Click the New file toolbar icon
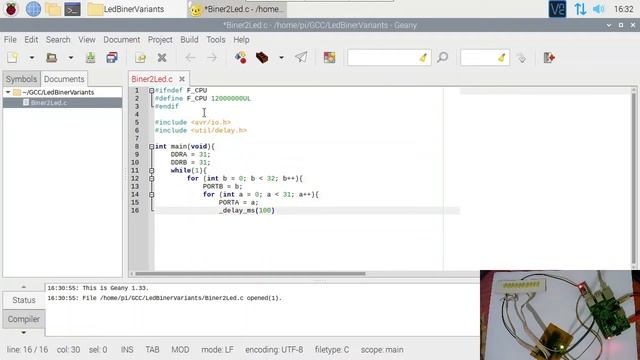The width and height of the screenshot is (640, 360). pos(13,58)
